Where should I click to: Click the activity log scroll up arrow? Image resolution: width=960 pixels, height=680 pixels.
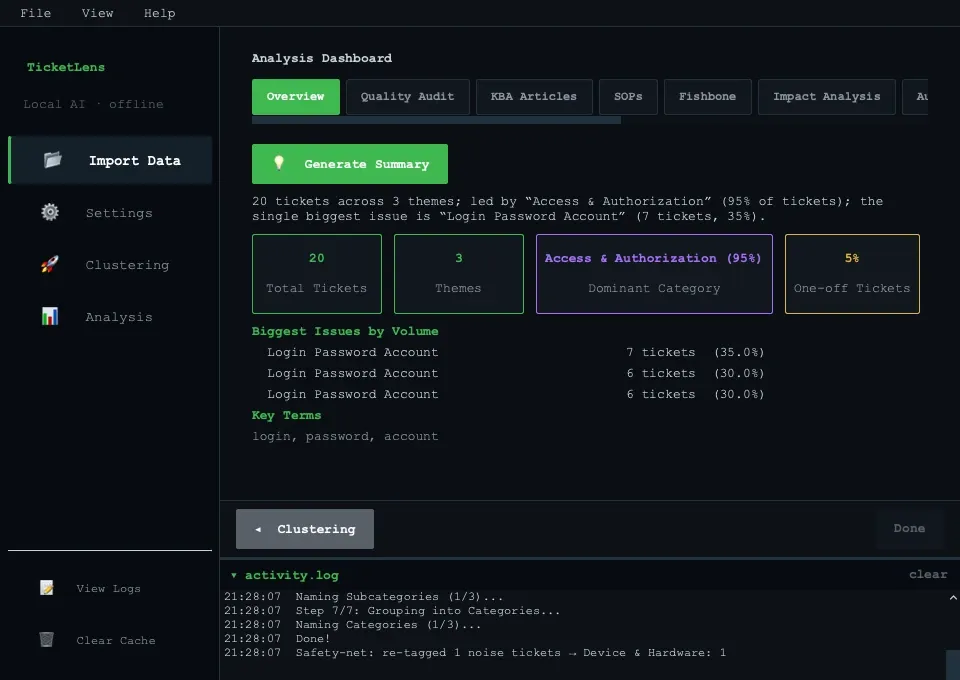pyautogui.click(x=953, y=597)
